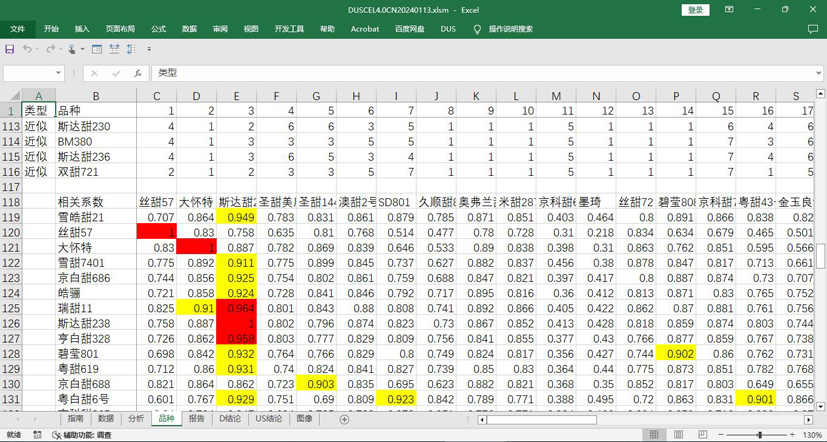Click the Insert Function fx icon
Screen dimensions: 827x442
(137, 73)
